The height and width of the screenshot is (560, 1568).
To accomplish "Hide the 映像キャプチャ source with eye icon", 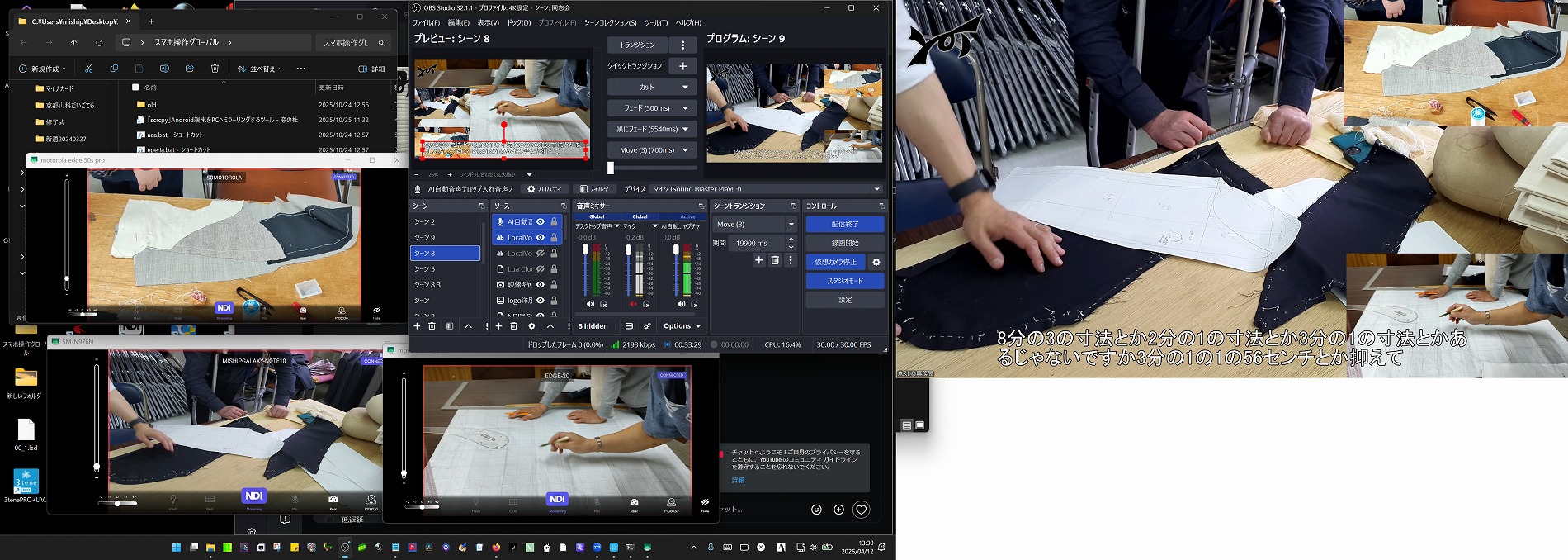I will click(541, 285).
